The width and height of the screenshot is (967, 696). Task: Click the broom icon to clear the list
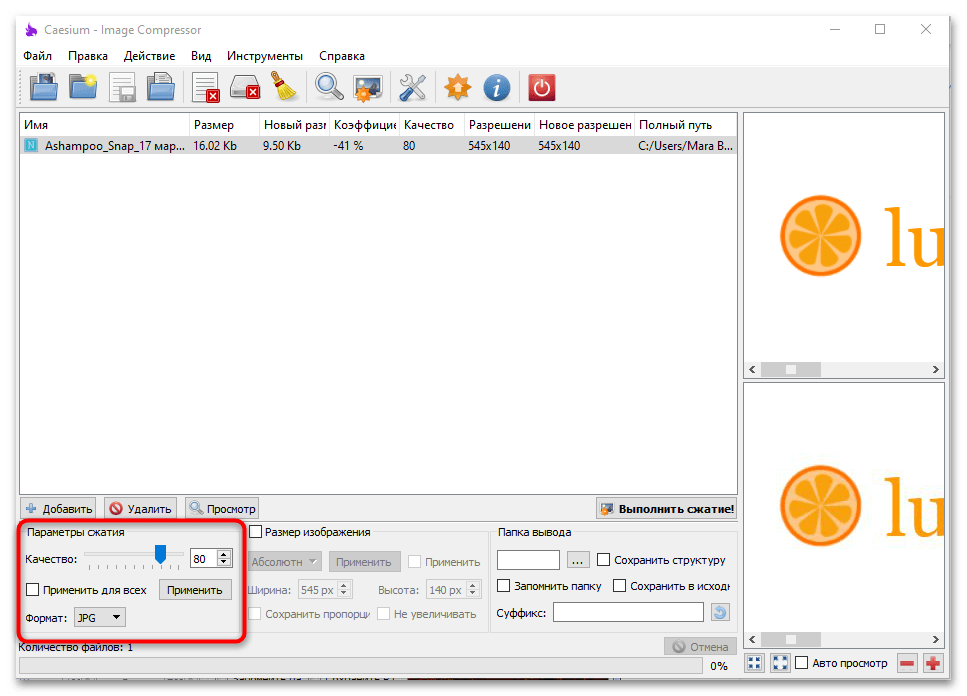pos(286,88)
